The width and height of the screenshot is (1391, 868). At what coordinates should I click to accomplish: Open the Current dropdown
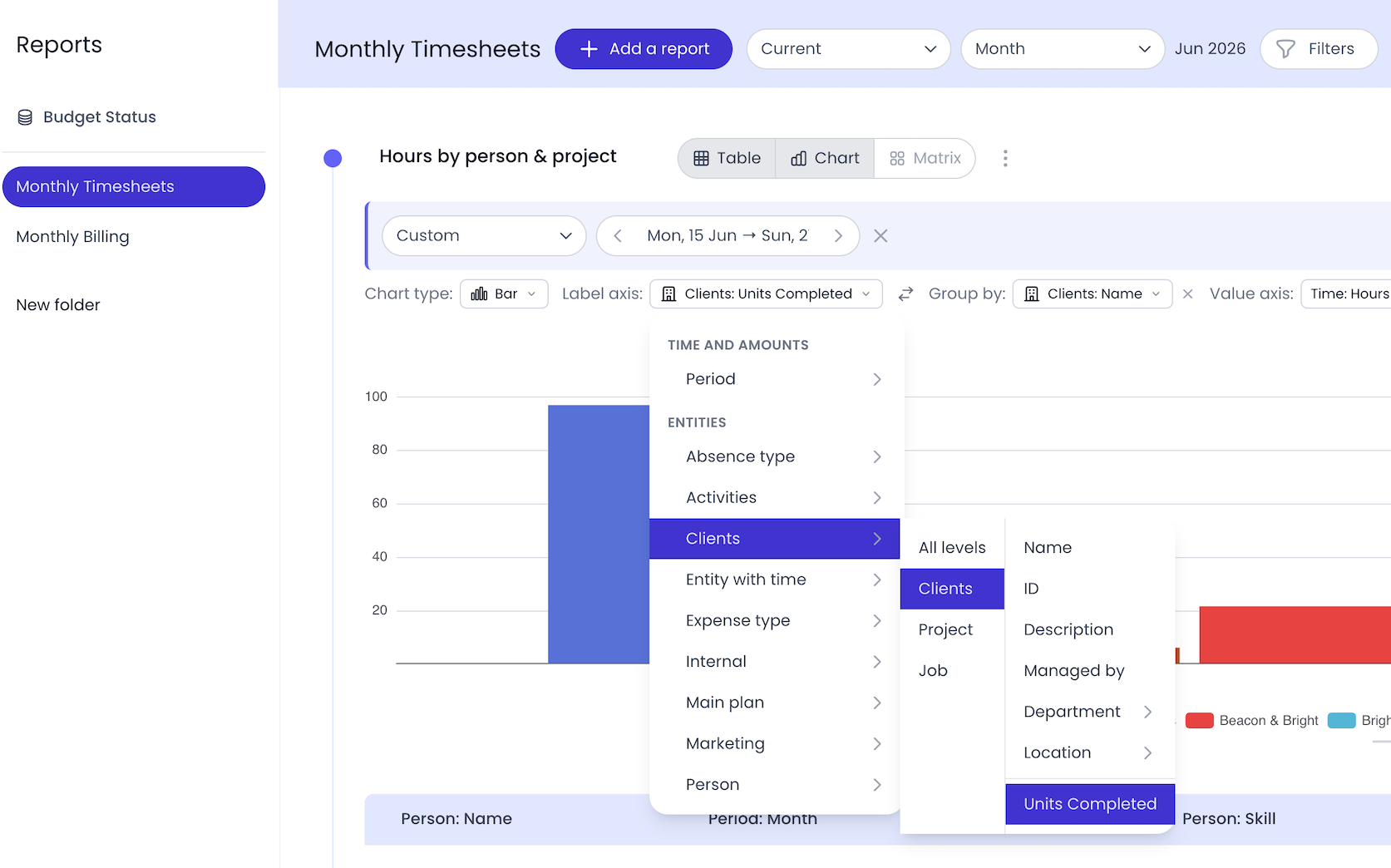848,49
